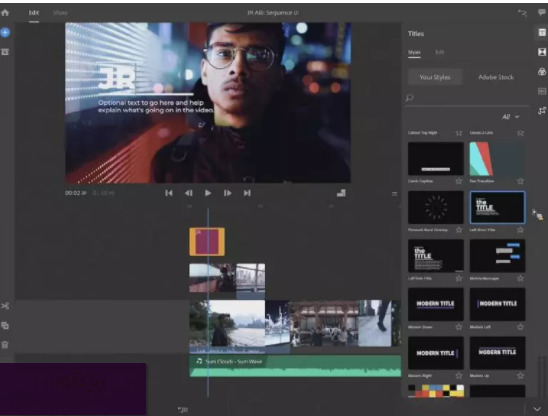The height and width of the screenshot is (416, 548).
Task: Jump to the end of the sequence
Action: click(x=247, y=193)
